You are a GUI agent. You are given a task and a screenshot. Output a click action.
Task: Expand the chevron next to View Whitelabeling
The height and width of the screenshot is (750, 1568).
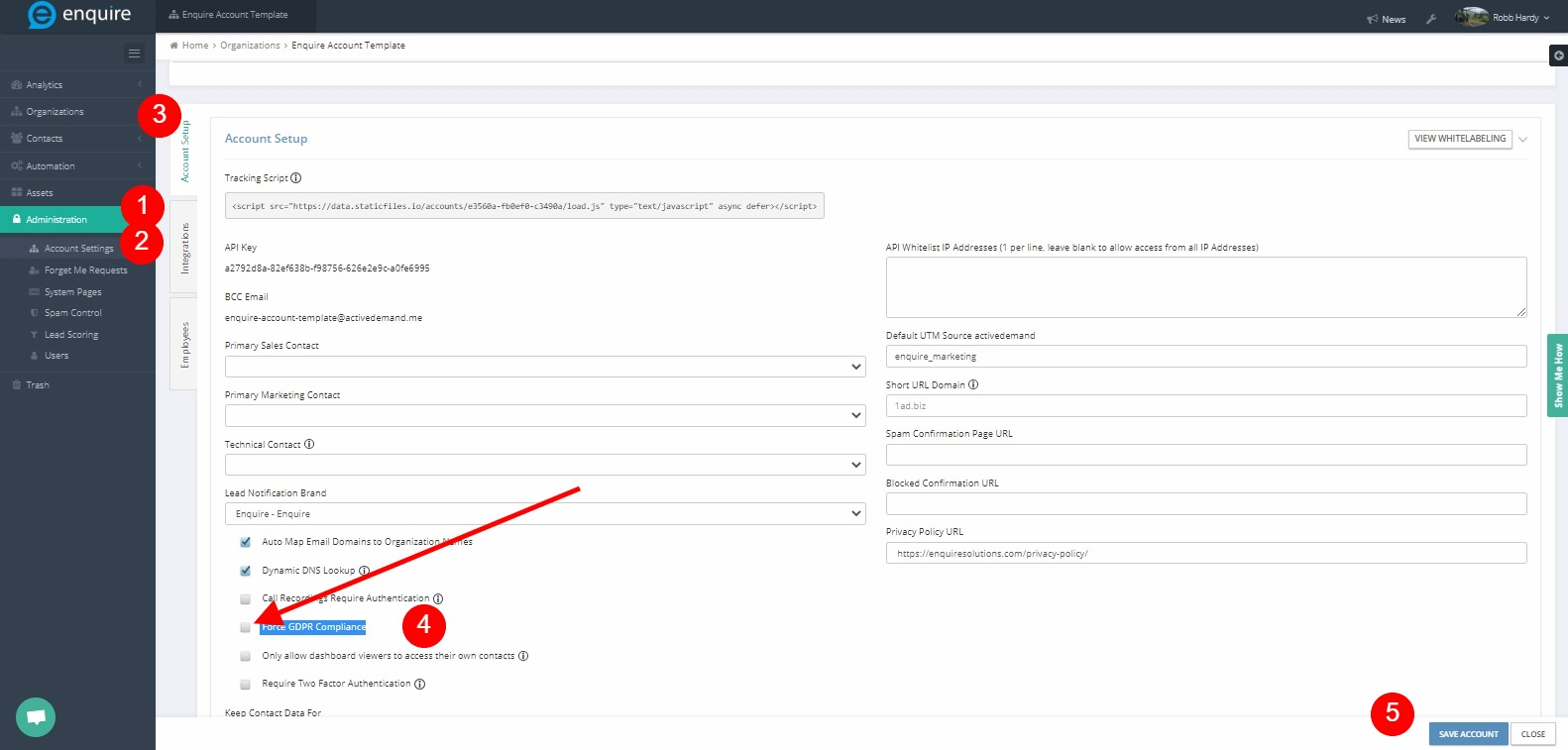pos(1523,140)
